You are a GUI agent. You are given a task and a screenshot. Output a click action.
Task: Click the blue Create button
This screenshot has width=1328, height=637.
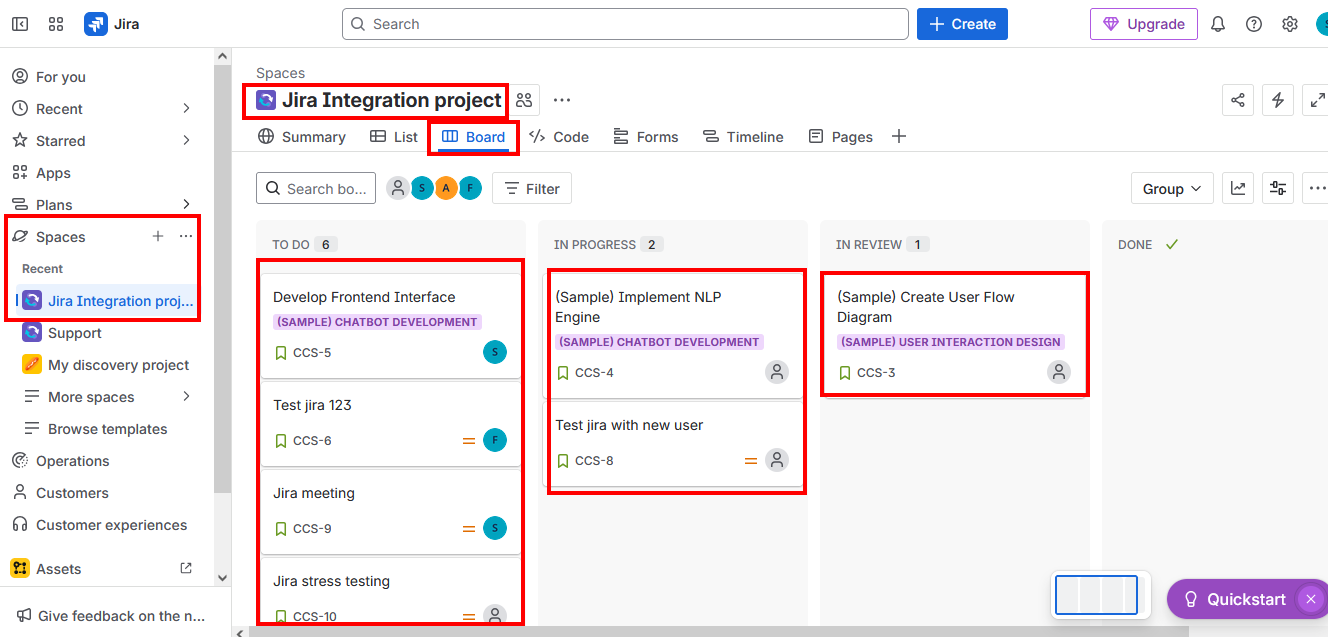tap(962, 24)
